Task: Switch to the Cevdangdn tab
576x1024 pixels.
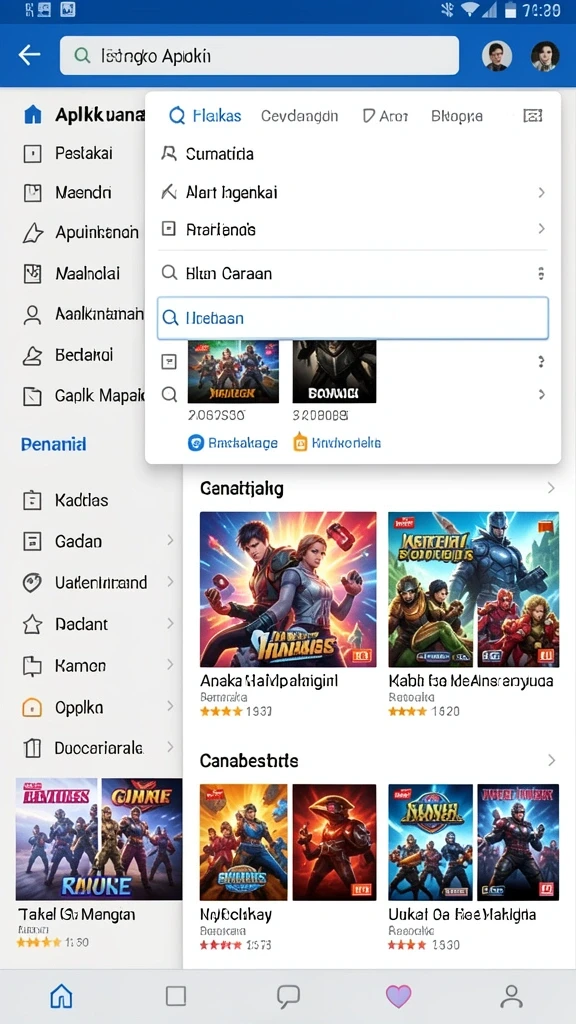Action: click(x=300, y=116)
